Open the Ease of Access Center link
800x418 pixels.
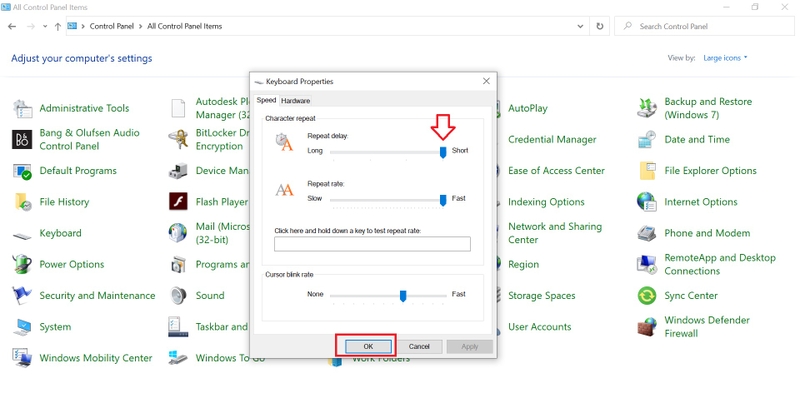pyautogui.click(x=556, y=171)
